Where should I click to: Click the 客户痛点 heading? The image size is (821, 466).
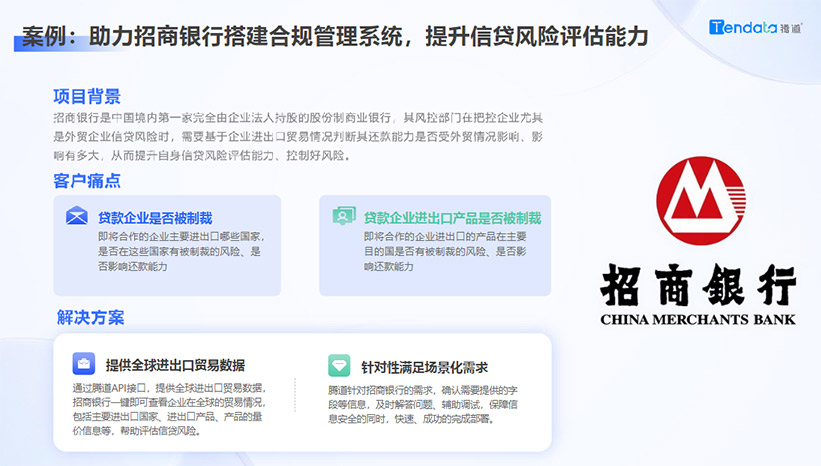tap(87, 181)
